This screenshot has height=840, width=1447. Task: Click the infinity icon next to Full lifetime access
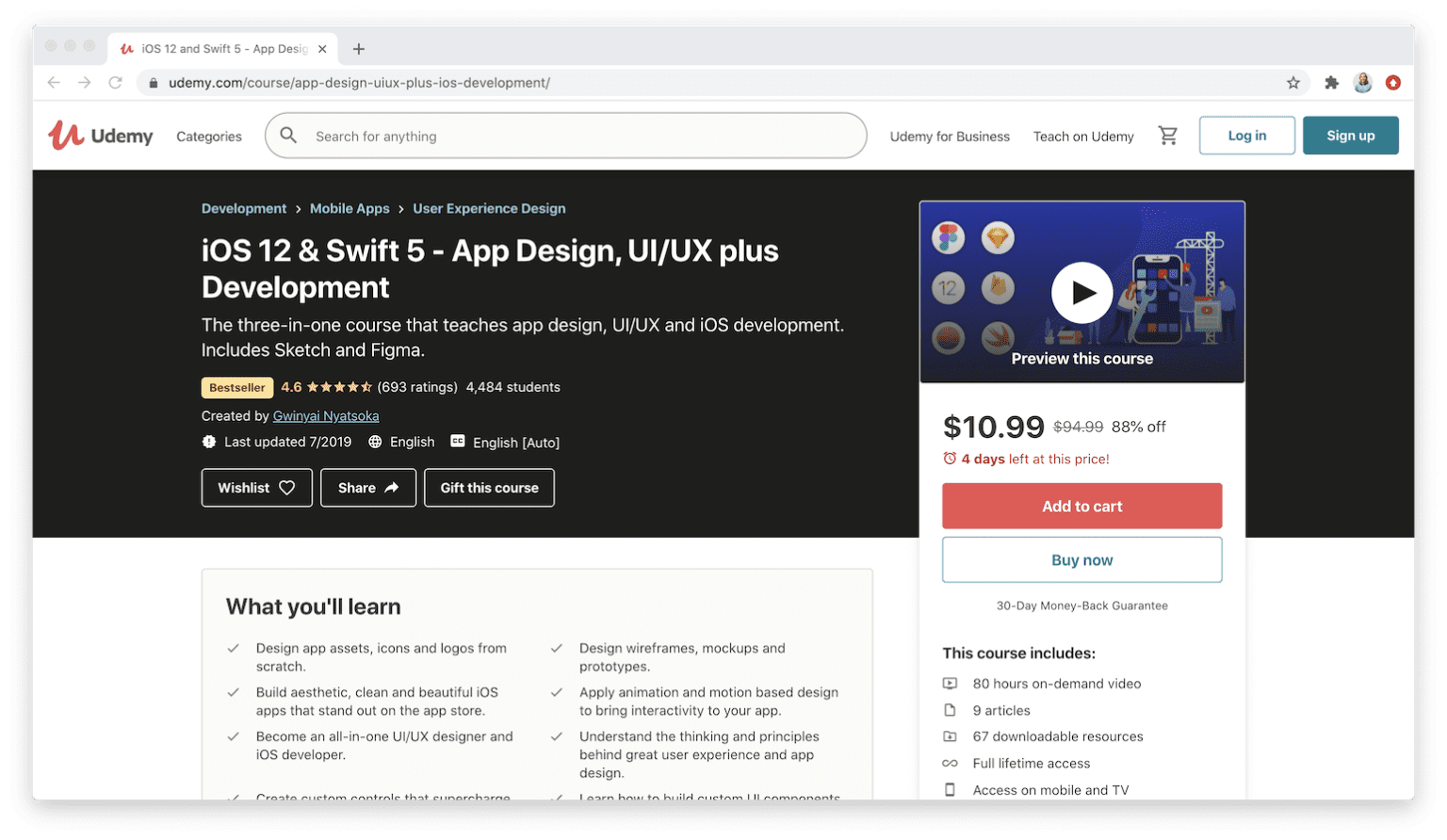coord(951,763)
